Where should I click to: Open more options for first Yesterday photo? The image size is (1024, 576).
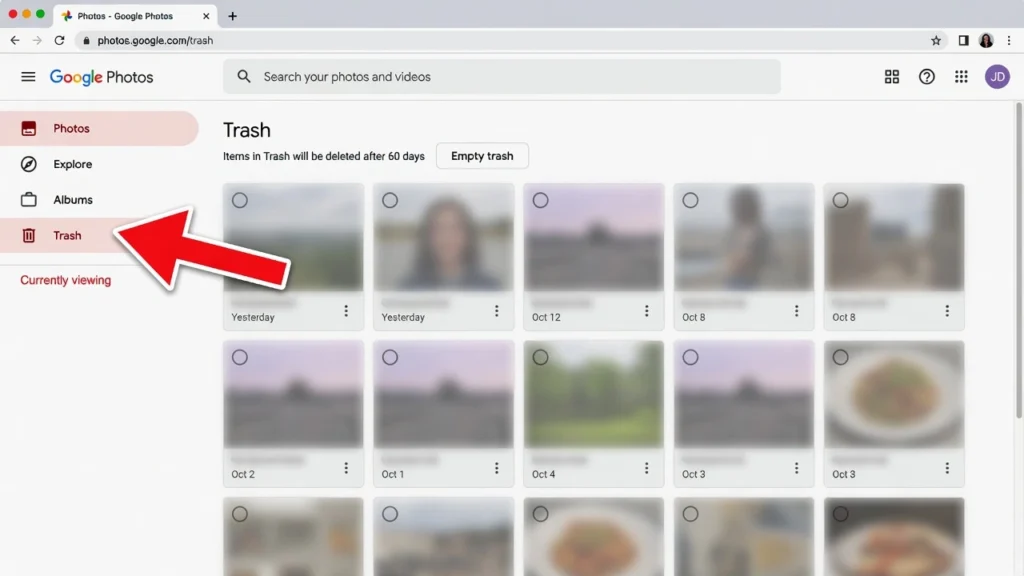[x=346, y=311]
